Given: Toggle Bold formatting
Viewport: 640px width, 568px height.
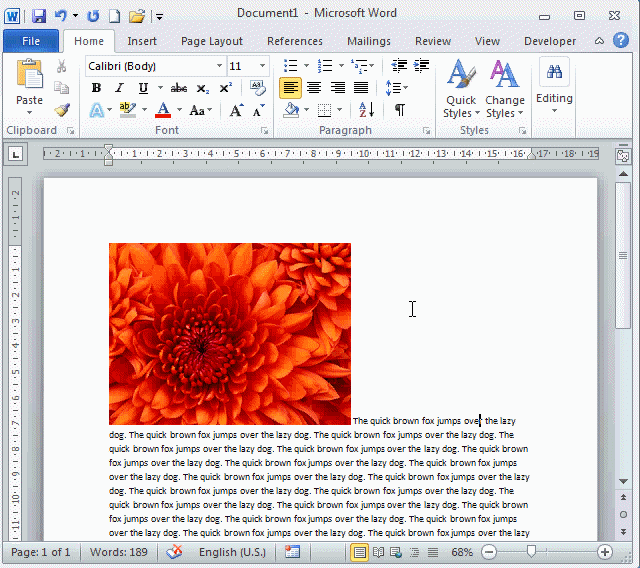Looking at the screenshot, I should (97, 88).
